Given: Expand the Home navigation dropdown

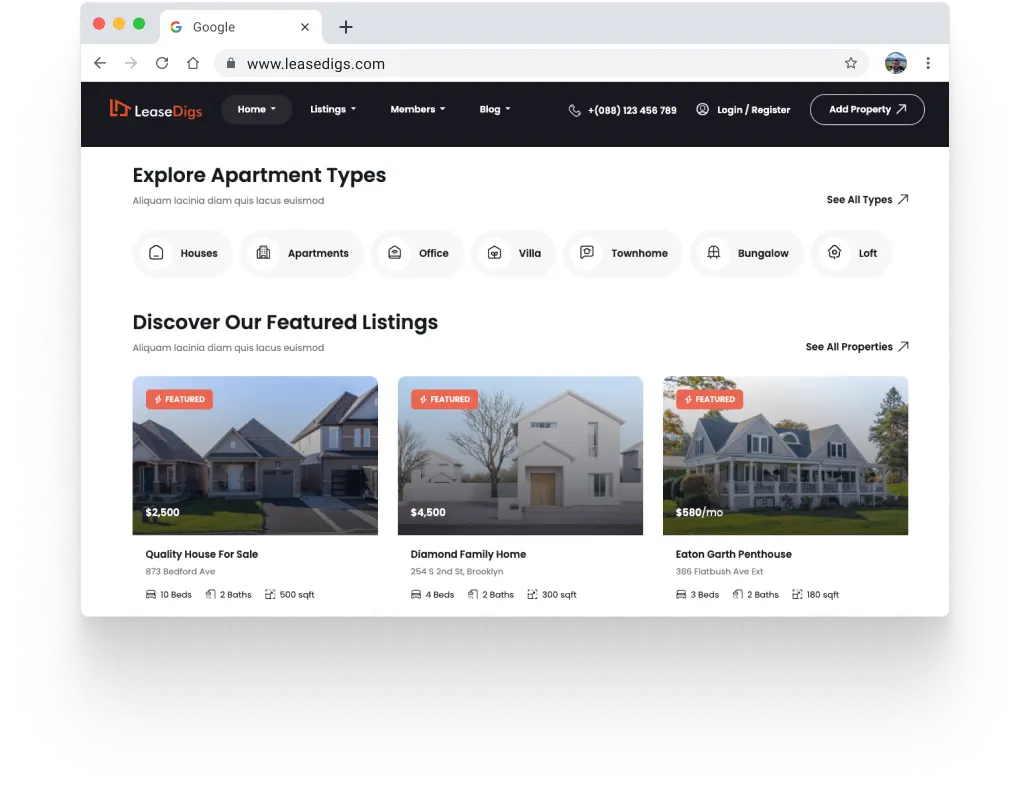Looking at the screenshot, I should 256,109.
